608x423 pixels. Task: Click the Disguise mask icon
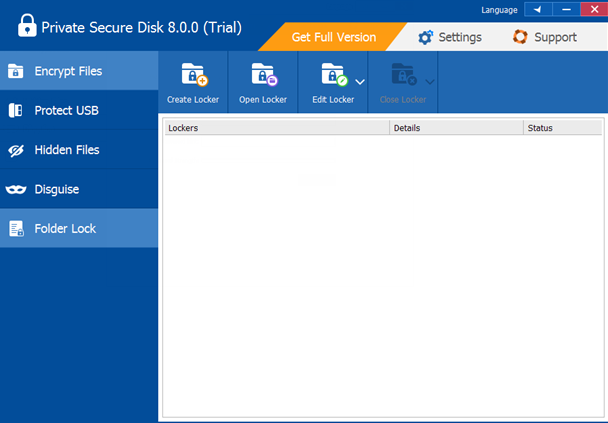pyautogui.click(x=16, y=189)
